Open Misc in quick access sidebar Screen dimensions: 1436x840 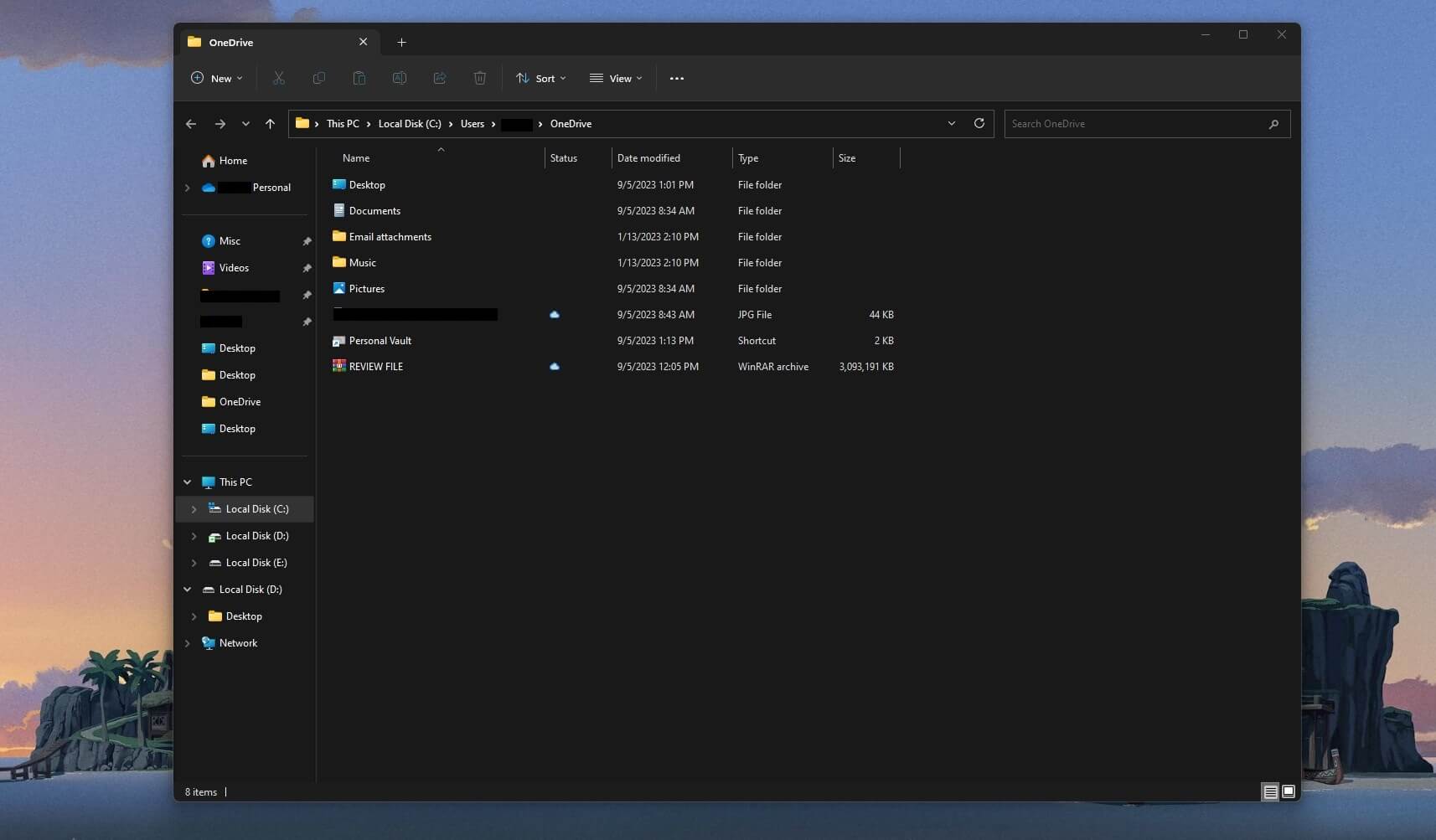(230, 241)
